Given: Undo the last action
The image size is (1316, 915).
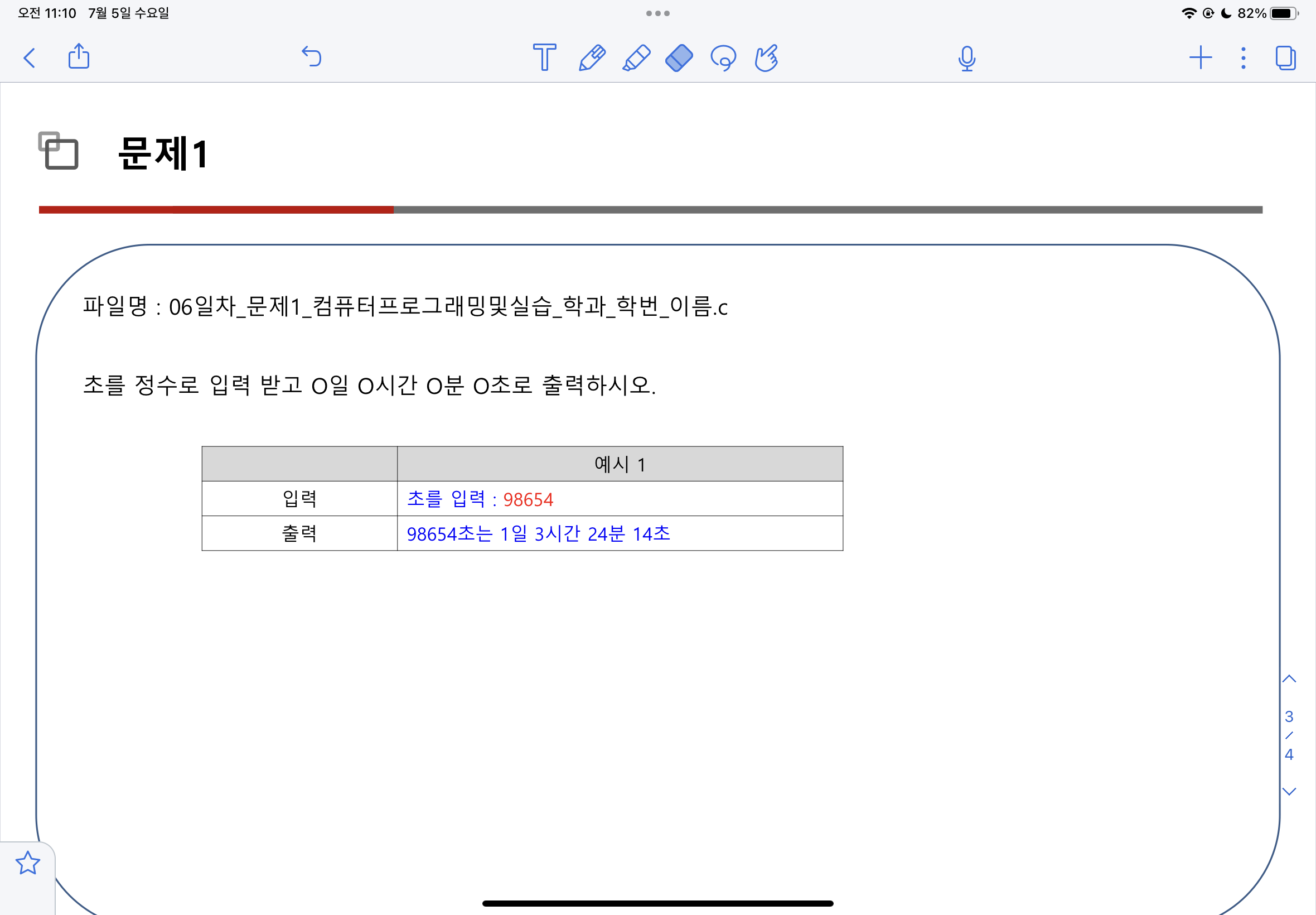Looking at the screenshot, I should click(x=312, y=57).
